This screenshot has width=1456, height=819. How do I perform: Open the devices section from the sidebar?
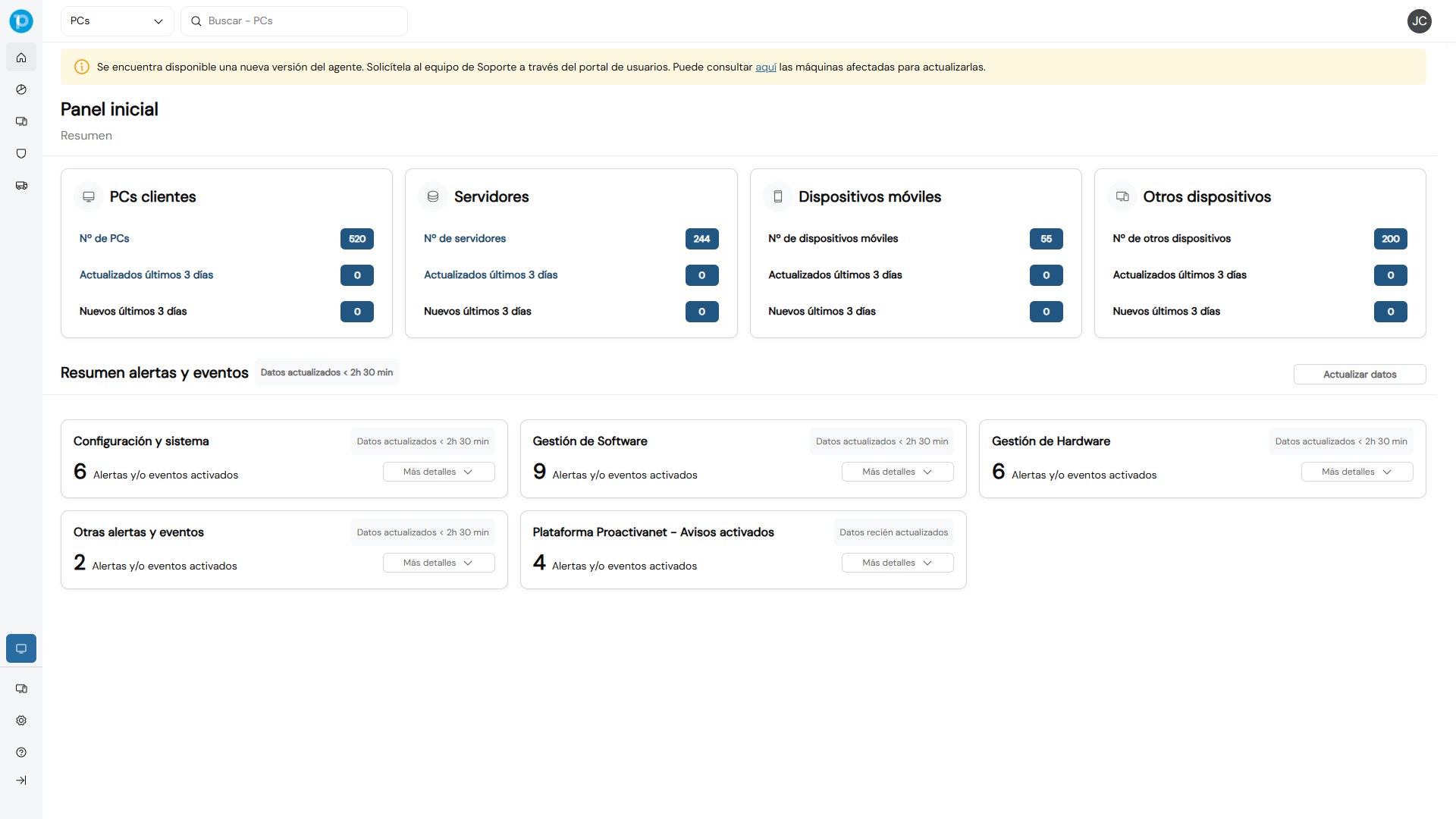pyautogui.click(x=20, y=121)
